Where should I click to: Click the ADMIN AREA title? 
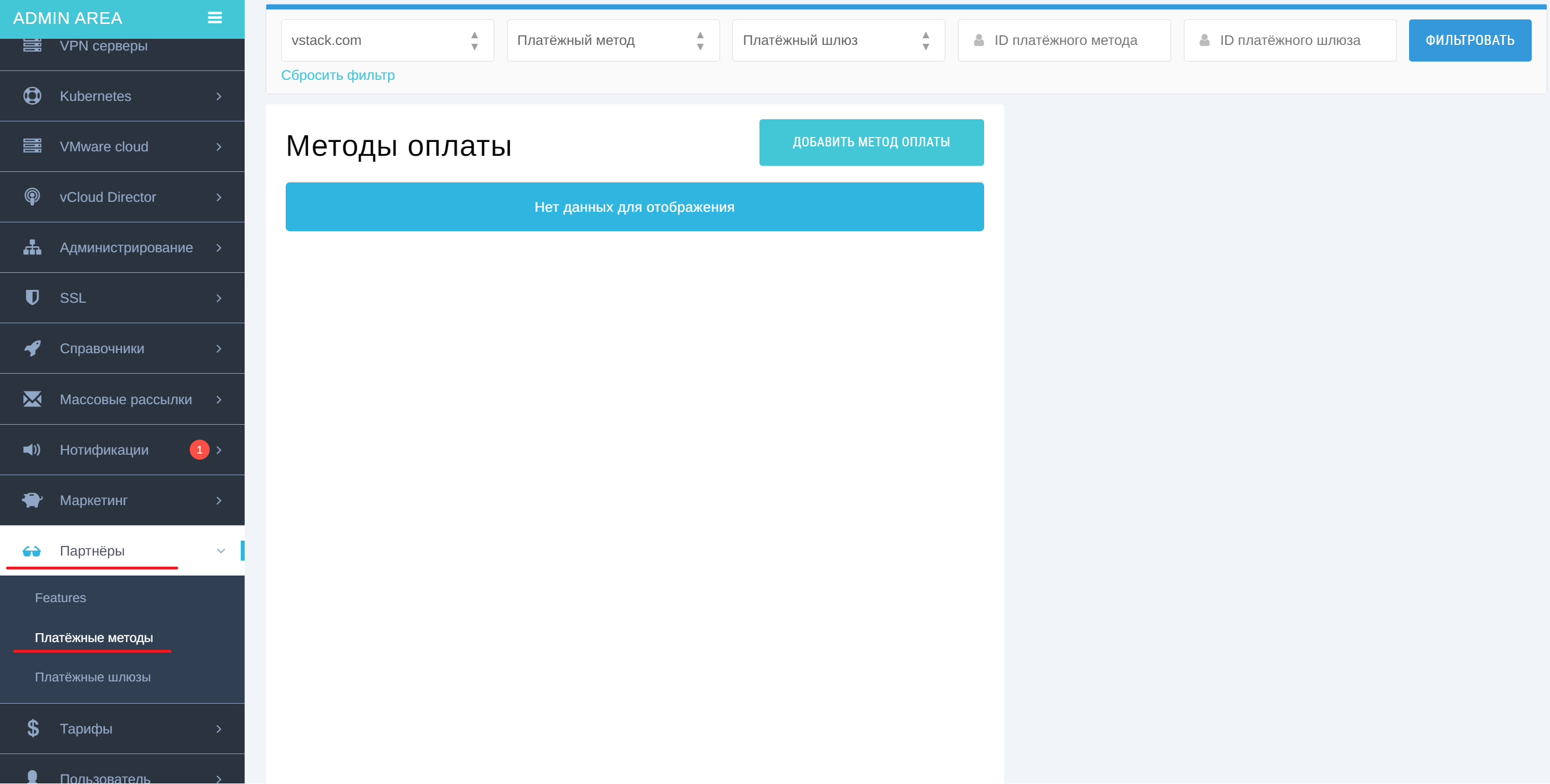point(67,18)
